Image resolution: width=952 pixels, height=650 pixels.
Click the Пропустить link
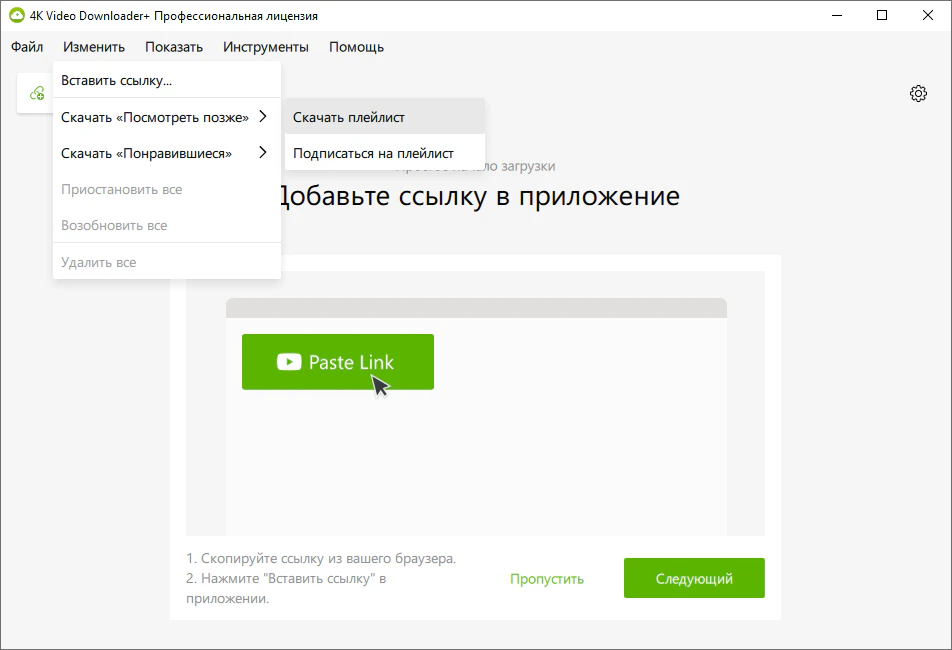pyautogui.click(x=547, y=579)
